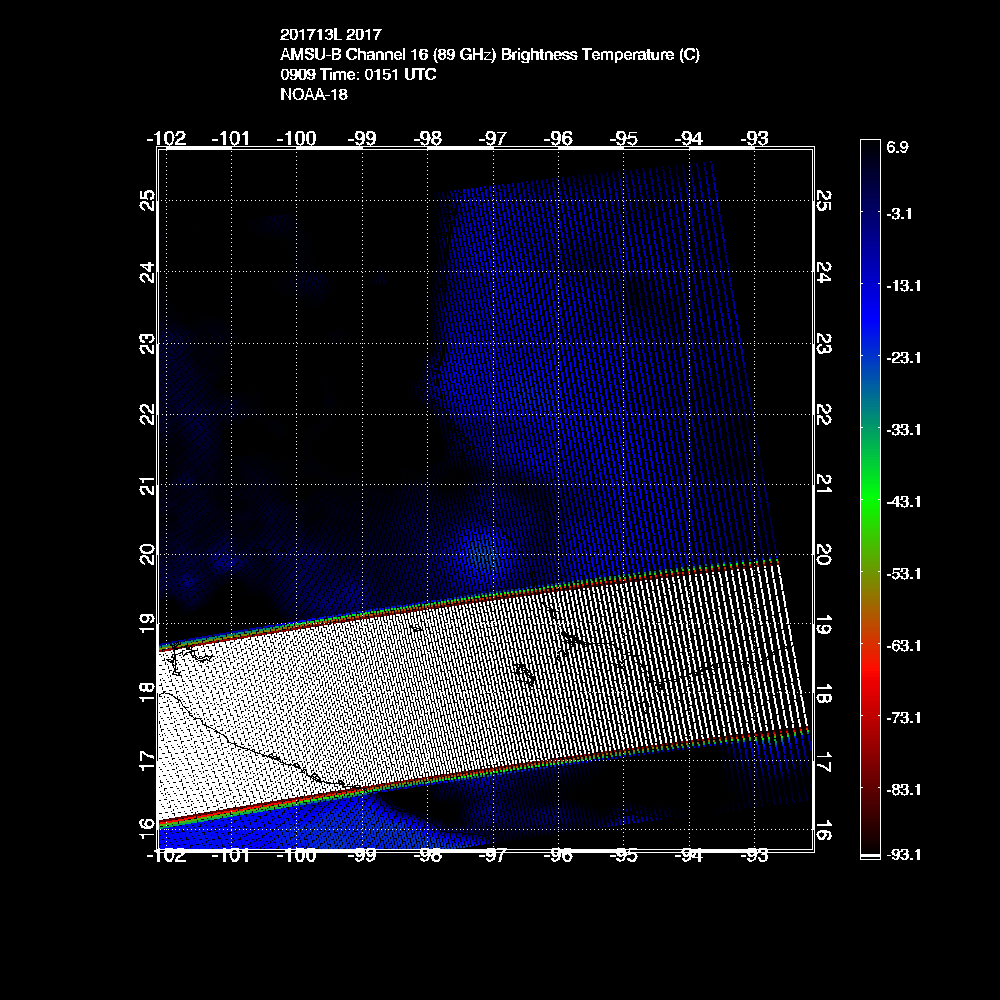1000x1000 pixels.
Task: Click latitude 20 on the right axis
Action: [823, 554]
